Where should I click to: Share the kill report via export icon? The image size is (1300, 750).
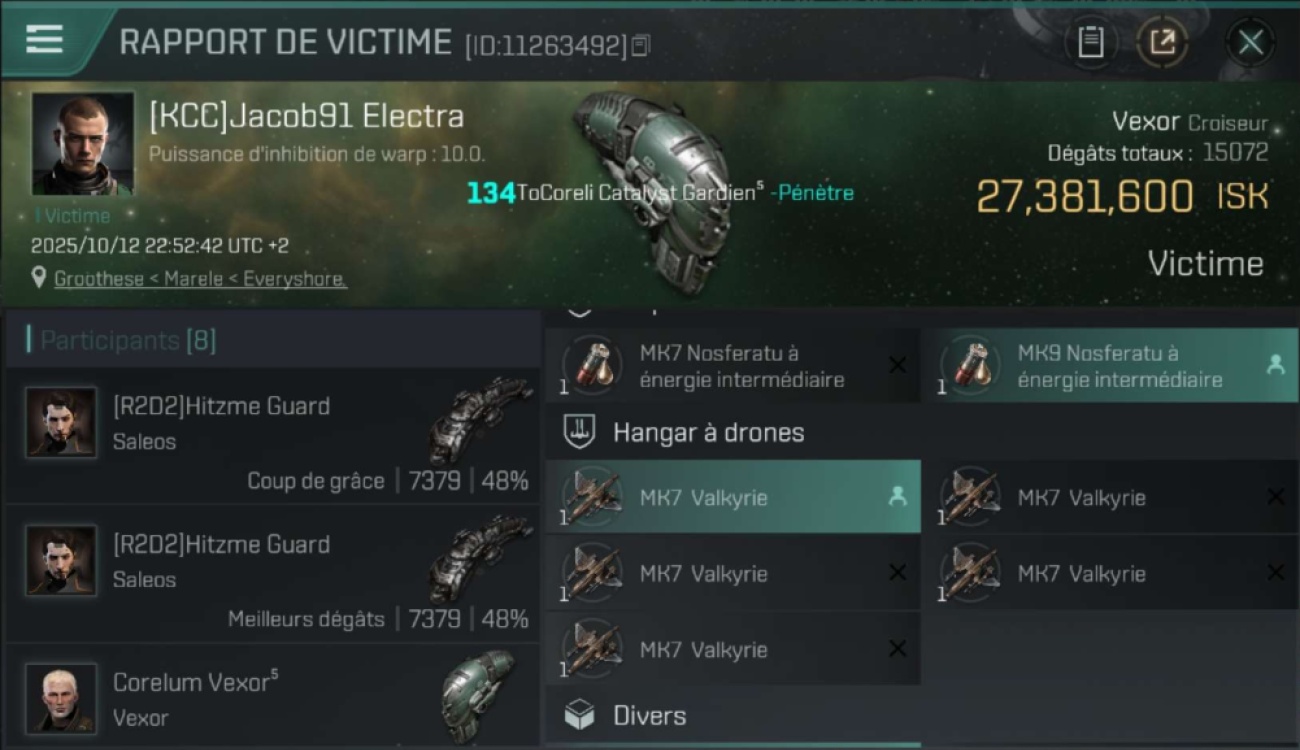tap(1162, 42)
